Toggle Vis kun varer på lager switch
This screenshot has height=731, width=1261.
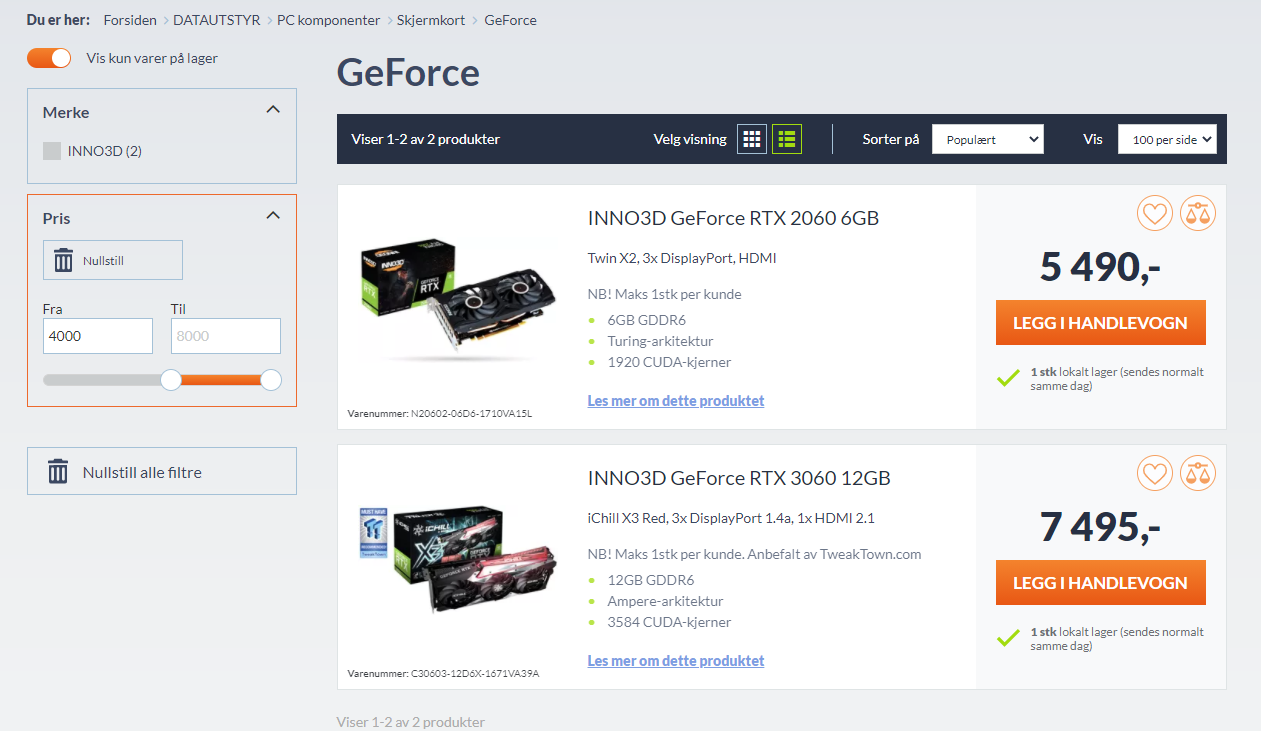pyautogui.click(x=49, y=58)
